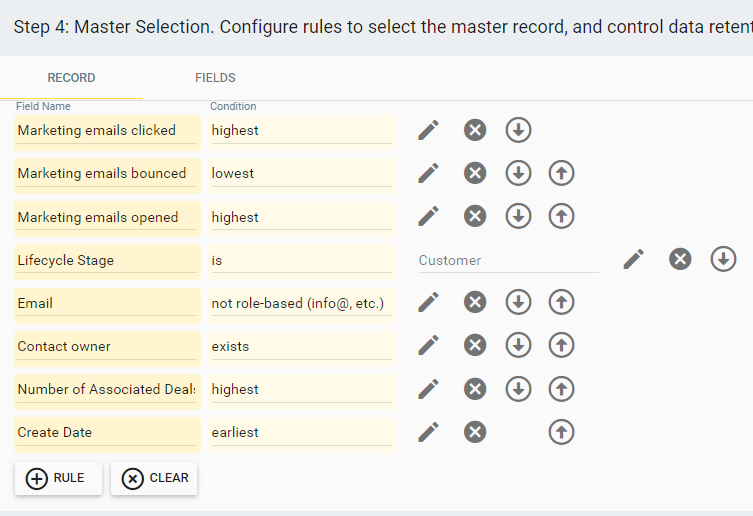This screenshot has width=753, height=516.
Task: Move Lifecycle Stage rule down
Action: [723, 259]
